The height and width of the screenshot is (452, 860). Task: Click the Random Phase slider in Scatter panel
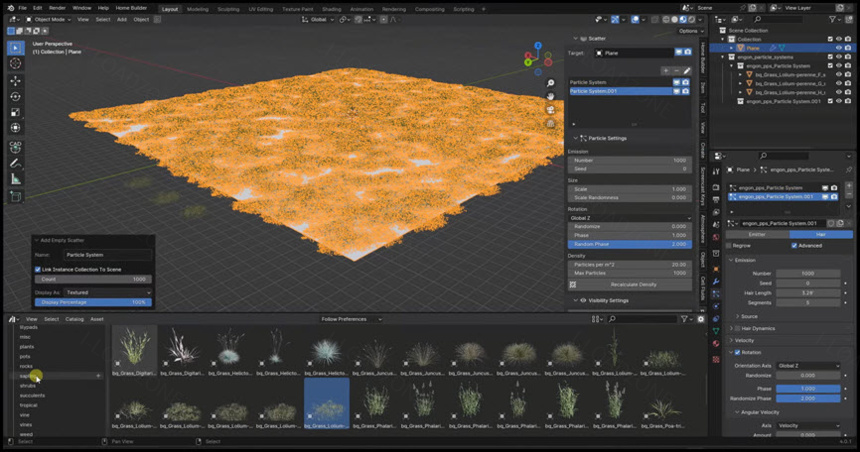630,244
